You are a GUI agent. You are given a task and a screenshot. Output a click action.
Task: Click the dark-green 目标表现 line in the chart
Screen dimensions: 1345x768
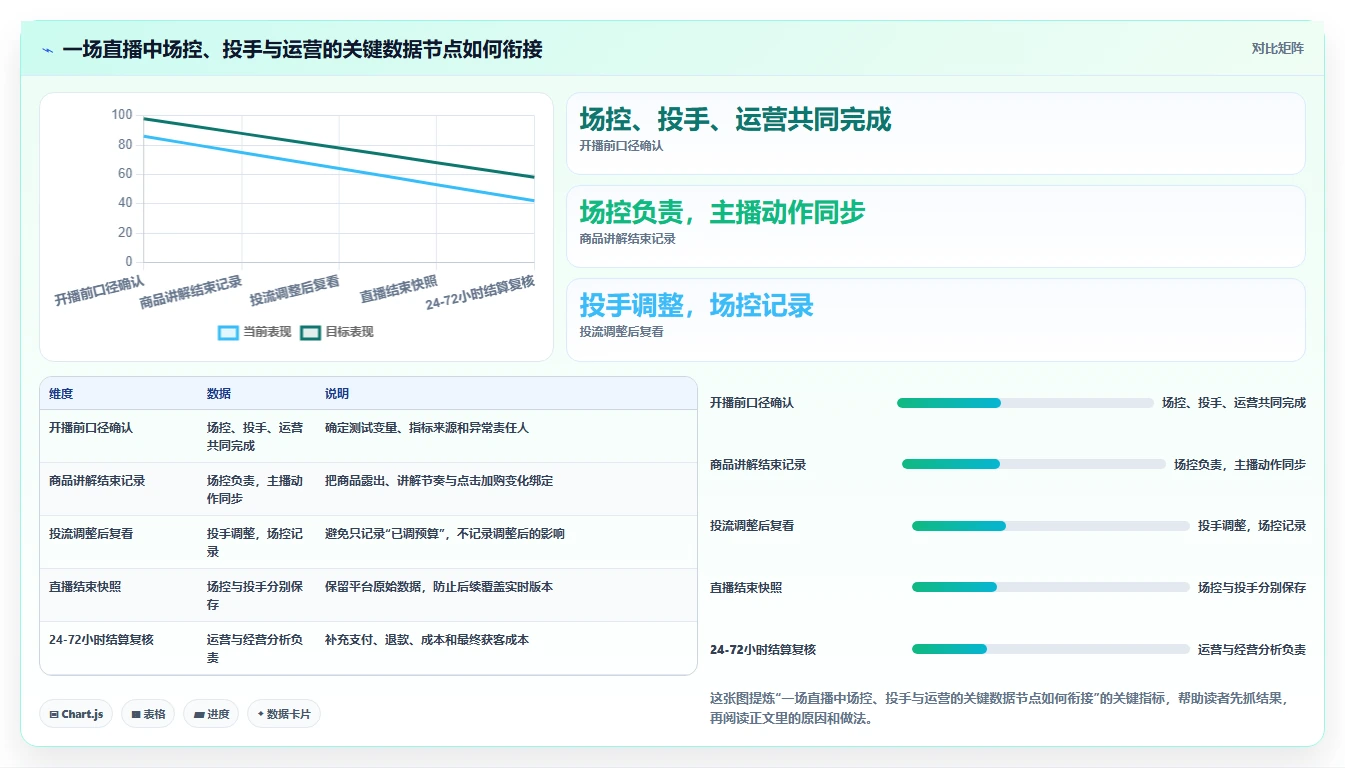pyautogui.click(x=340, y=148)
